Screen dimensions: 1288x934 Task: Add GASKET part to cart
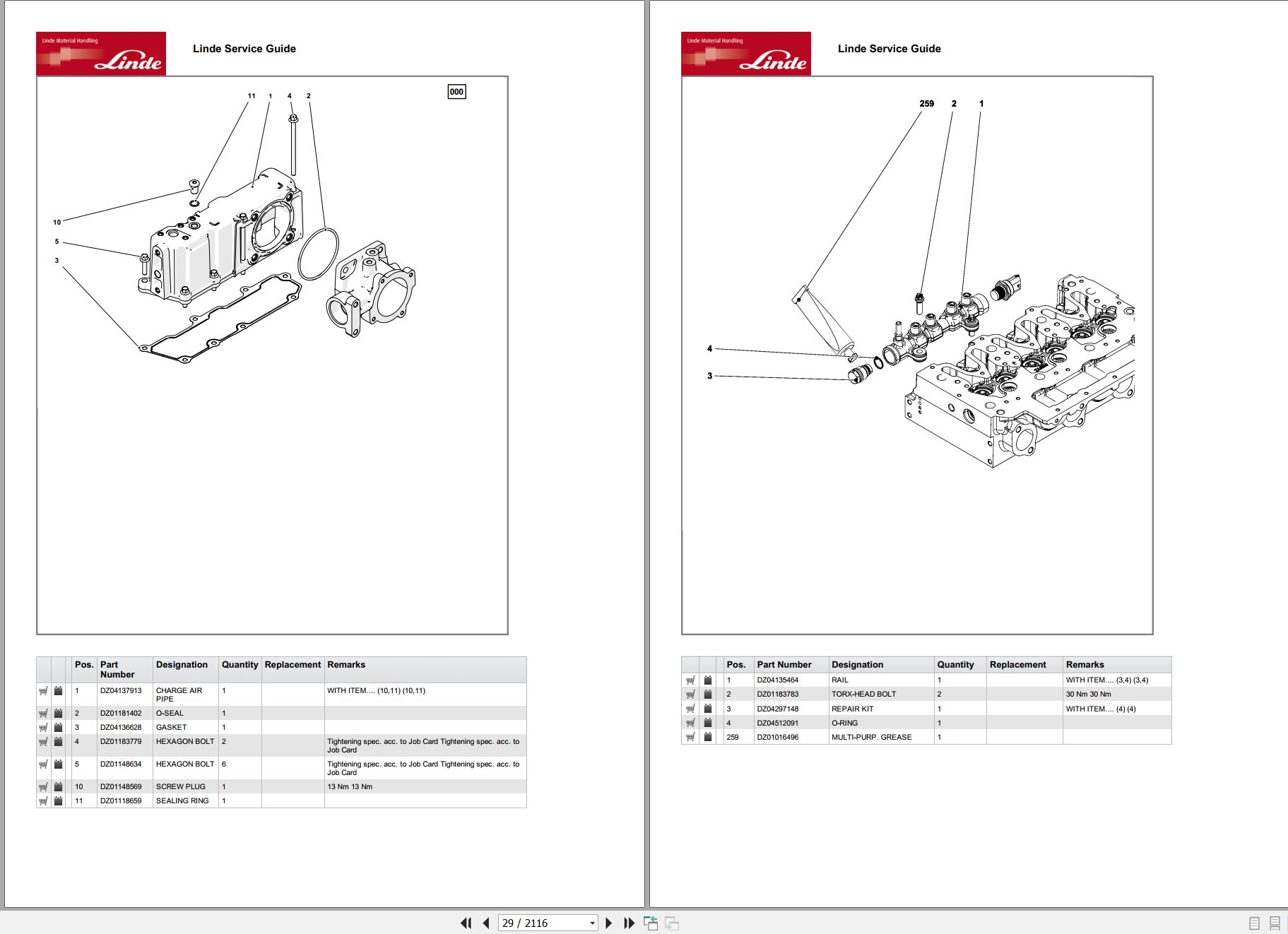[43, 728]
